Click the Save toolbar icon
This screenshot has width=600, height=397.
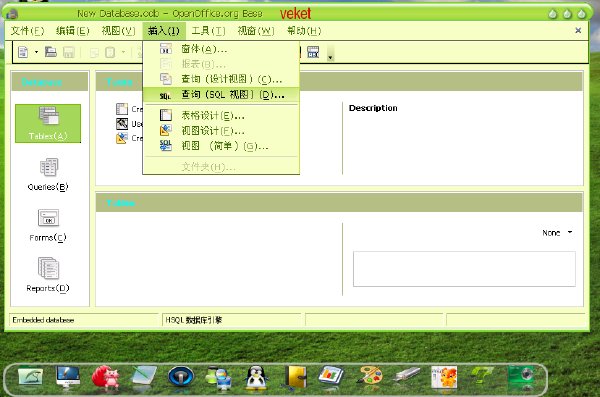[69, 52]
